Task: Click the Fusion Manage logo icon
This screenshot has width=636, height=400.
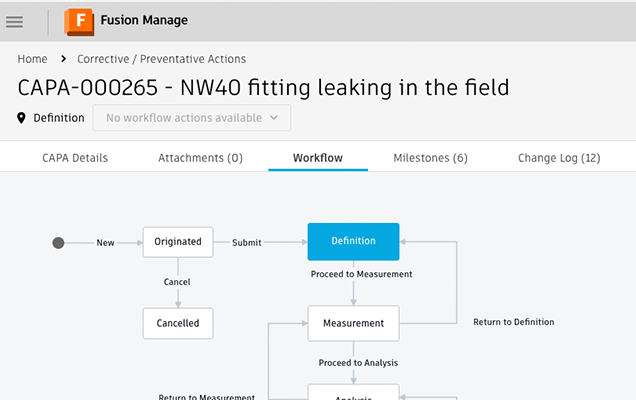Action: tap(77, 21)
